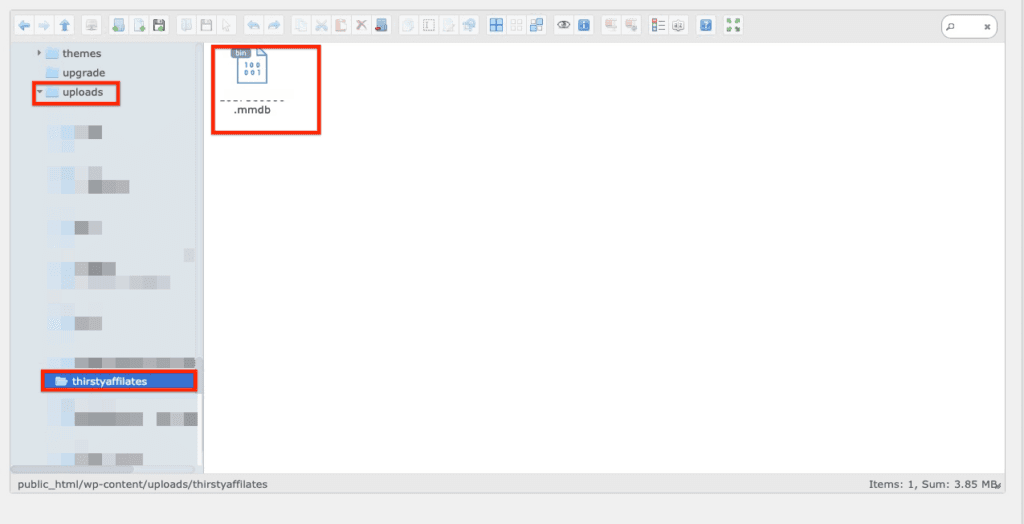Screen dimensions: 1024x524
Task: Click the select all grid icon
Action: 496,25
